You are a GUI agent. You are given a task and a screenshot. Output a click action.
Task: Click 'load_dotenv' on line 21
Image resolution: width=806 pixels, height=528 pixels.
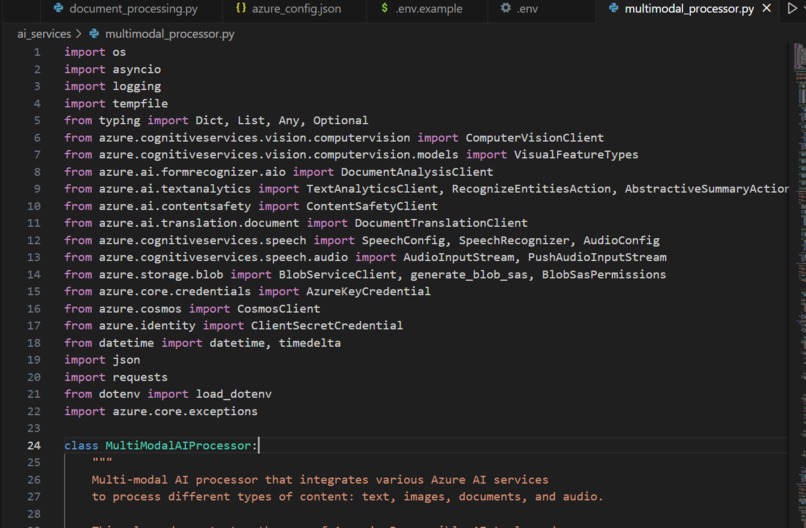tap(234, 394)
